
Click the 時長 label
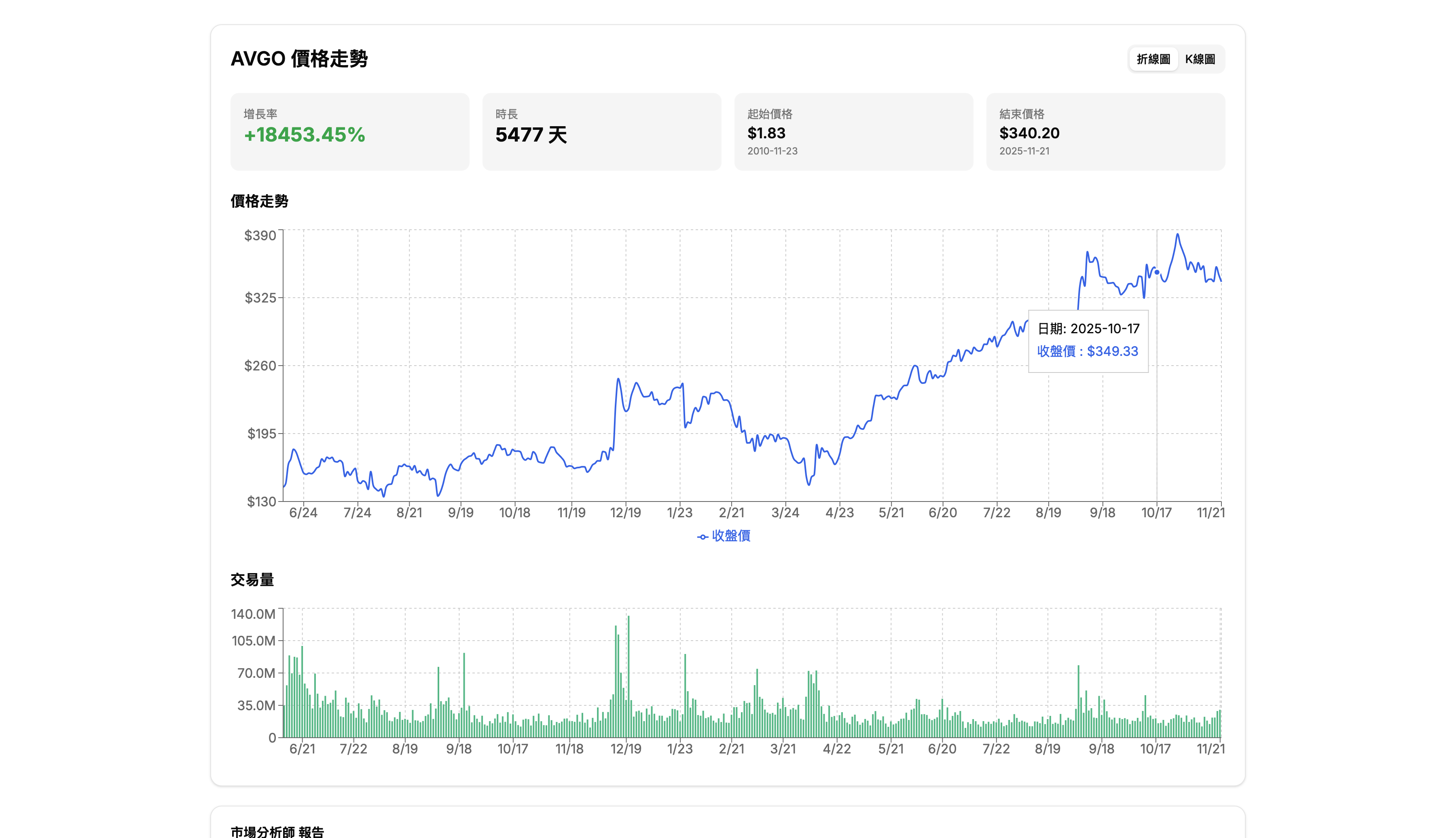(x=506, y=114)
